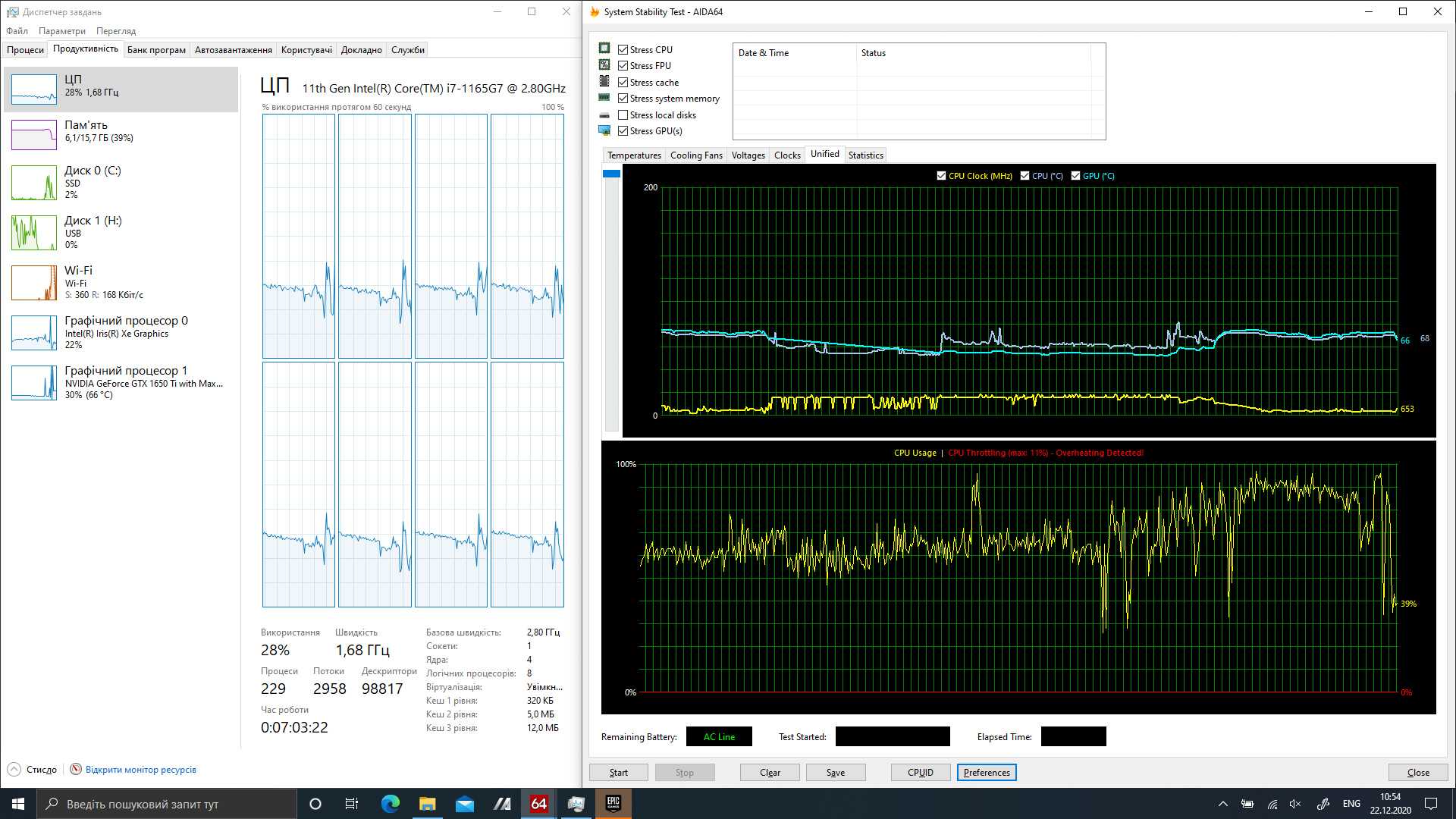Click the muted volume tray icon
This screenshot has width=1456, height=819.
1295,804
